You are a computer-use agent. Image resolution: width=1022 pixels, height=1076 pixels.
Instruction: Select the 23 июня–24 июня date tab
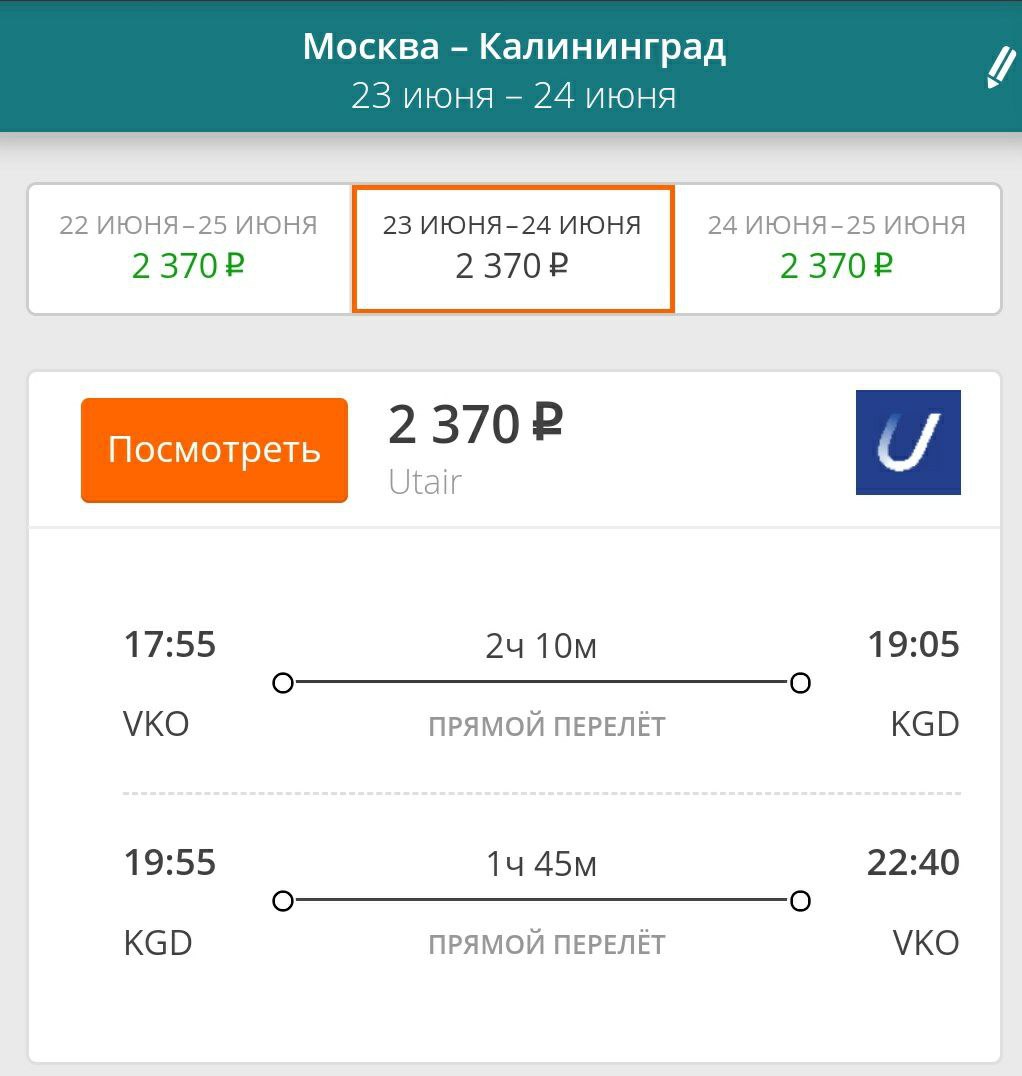click(512, 248)
